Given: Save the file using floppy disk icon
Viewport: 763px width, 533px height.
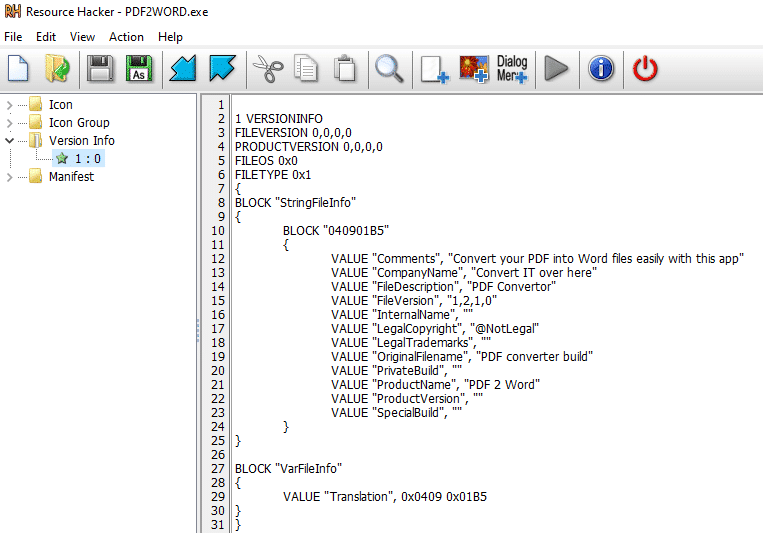Looking at the screenshot, I should [x=100, y=68].
